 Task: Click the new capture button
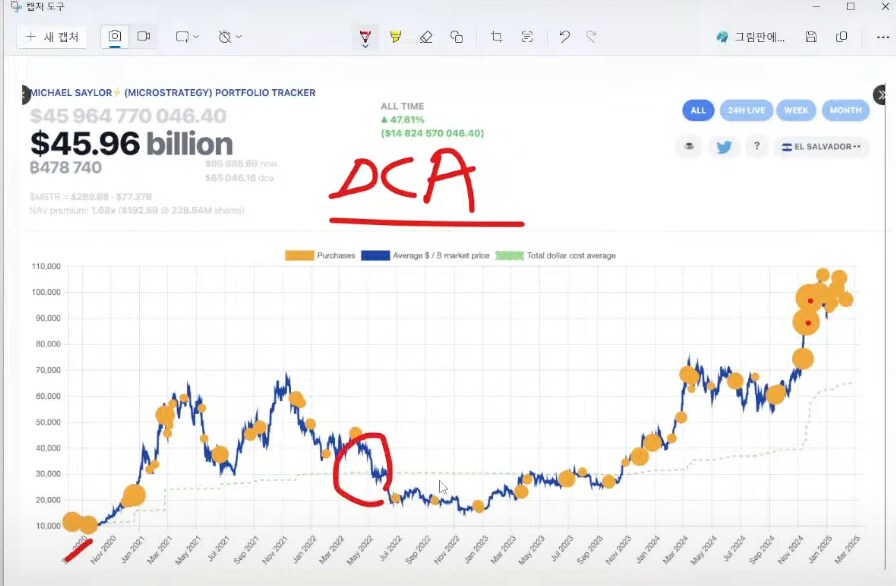pos(53,37)
